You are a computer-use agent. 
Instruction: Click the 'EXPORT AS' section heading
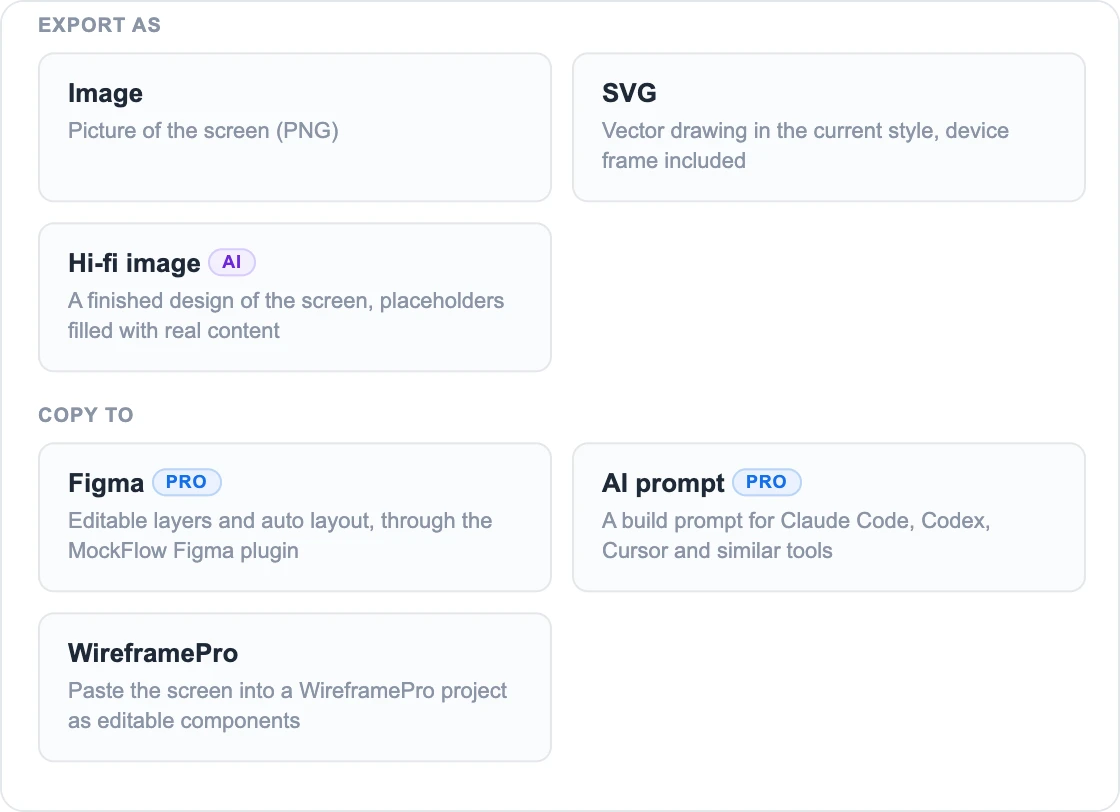[99, 25]
